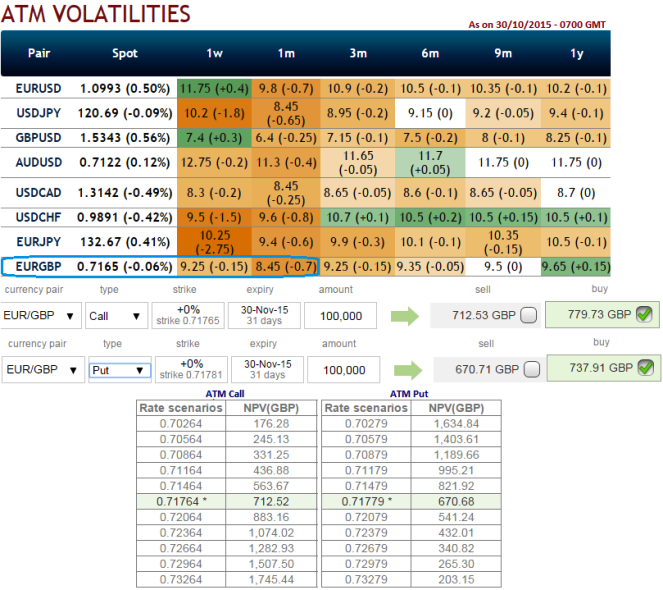Click the sell price 712.53 GBP

click(484, 316)
